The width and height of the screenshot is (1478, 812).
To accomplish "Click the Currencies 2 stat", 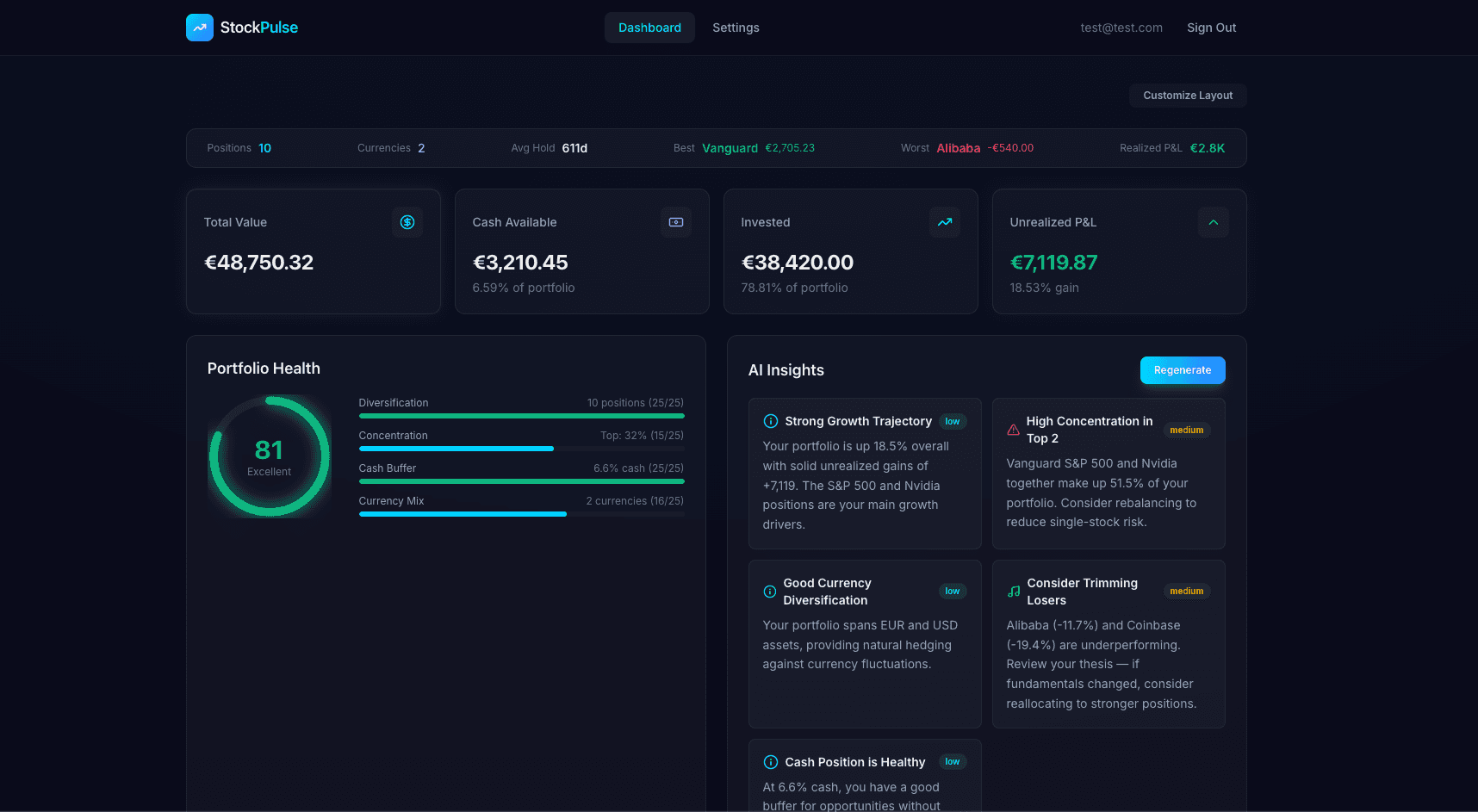I will (391, 148).
